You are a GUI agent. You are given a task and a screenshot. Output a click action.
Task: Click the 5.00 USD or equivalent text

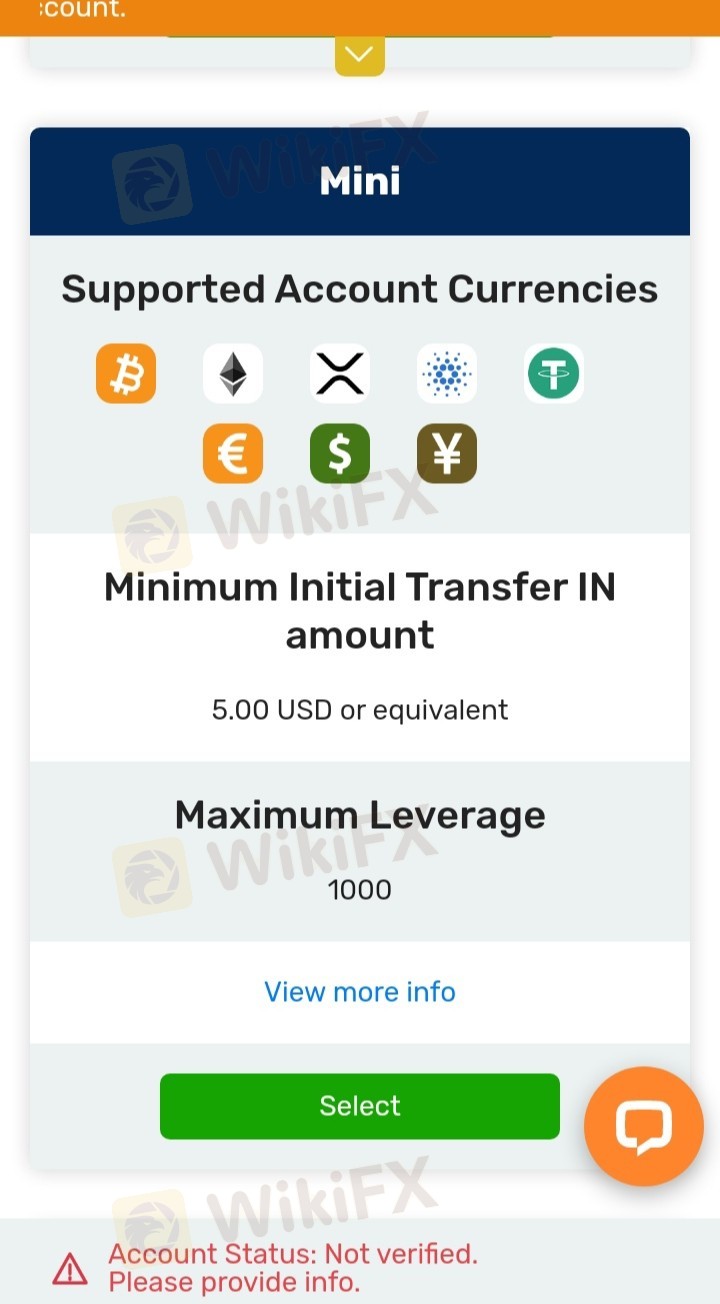click(x=360, y=710)
